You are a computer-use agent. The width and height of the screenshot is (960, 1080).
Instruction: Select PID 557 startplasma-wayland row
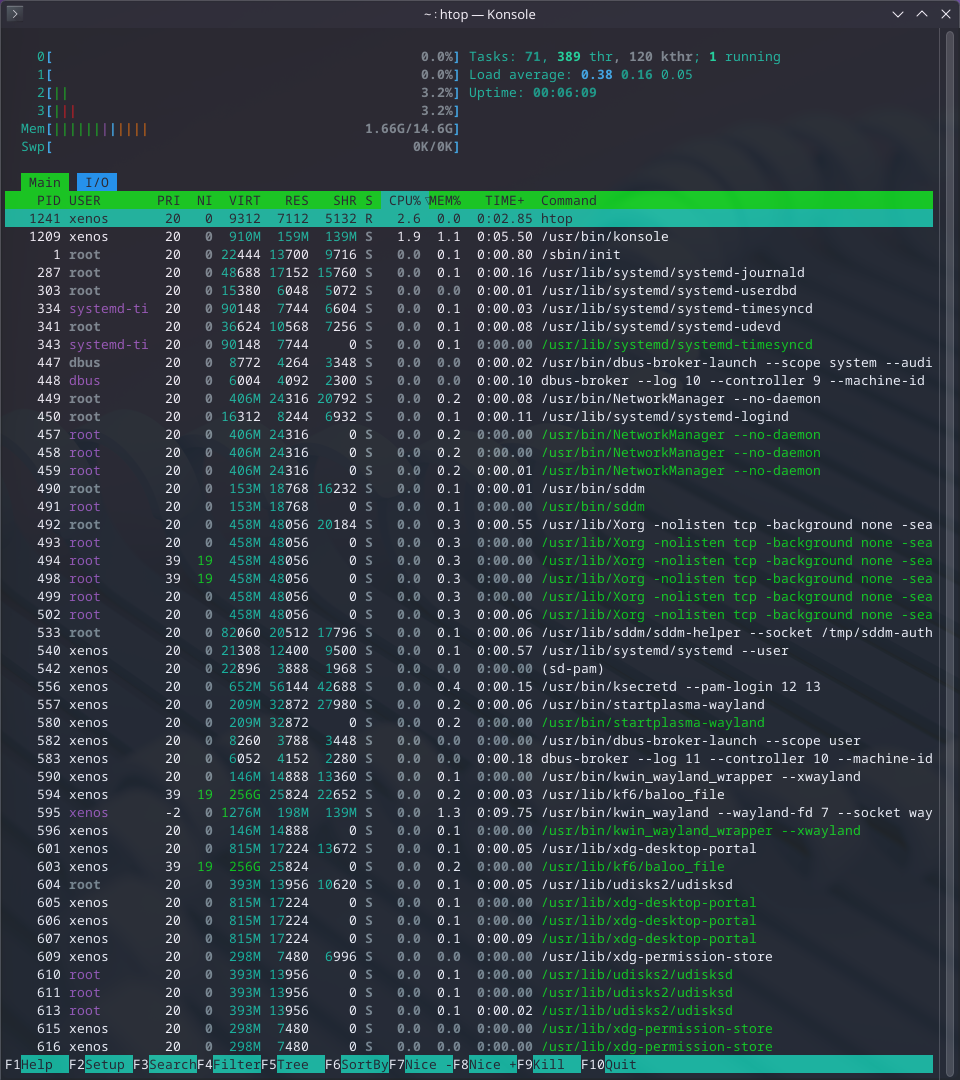[x=469, y=705]
